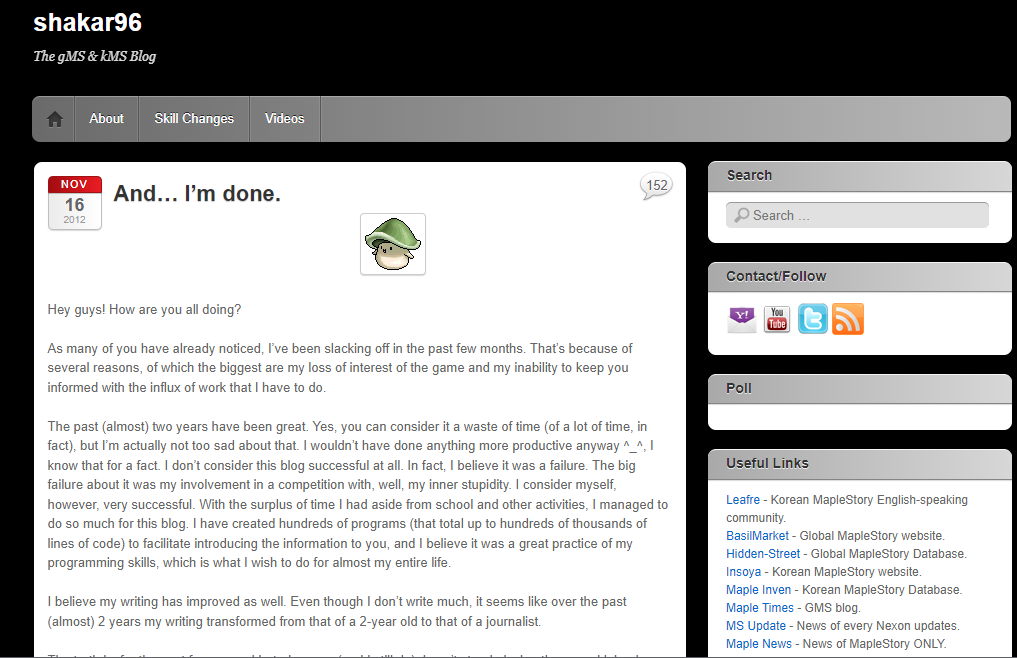Click the Search widget heading

749,175
